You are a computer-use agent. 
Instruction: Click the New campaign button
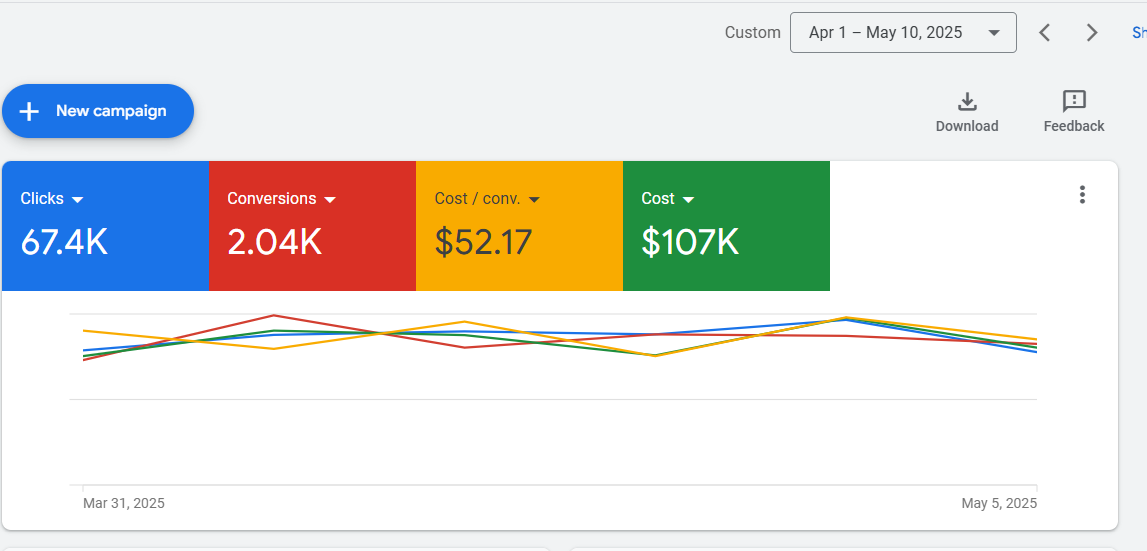pos(98,111)
